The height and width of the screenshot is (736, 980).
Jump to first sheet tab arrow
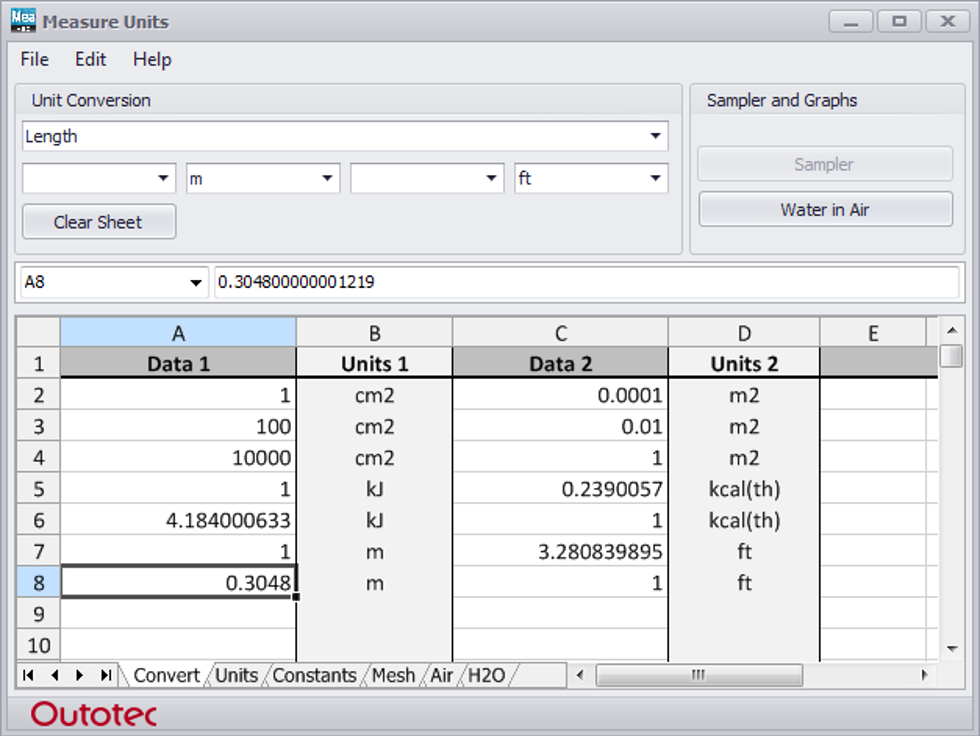28,675
